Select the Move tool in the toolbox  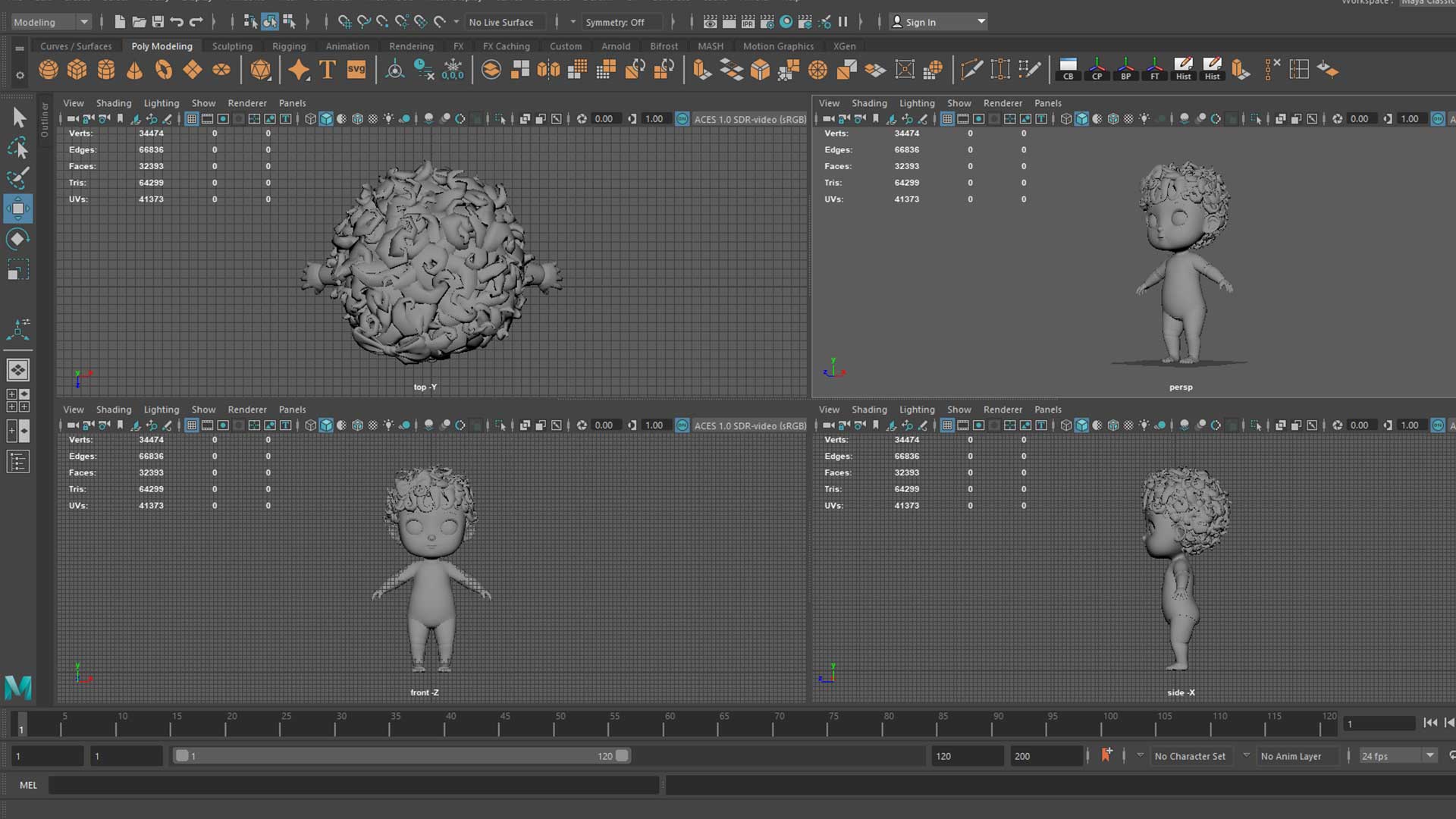pos(18,209)
